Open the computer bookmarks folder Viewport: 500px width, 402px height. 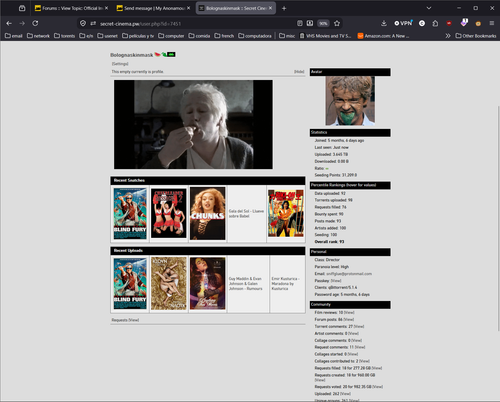point(171,36)
